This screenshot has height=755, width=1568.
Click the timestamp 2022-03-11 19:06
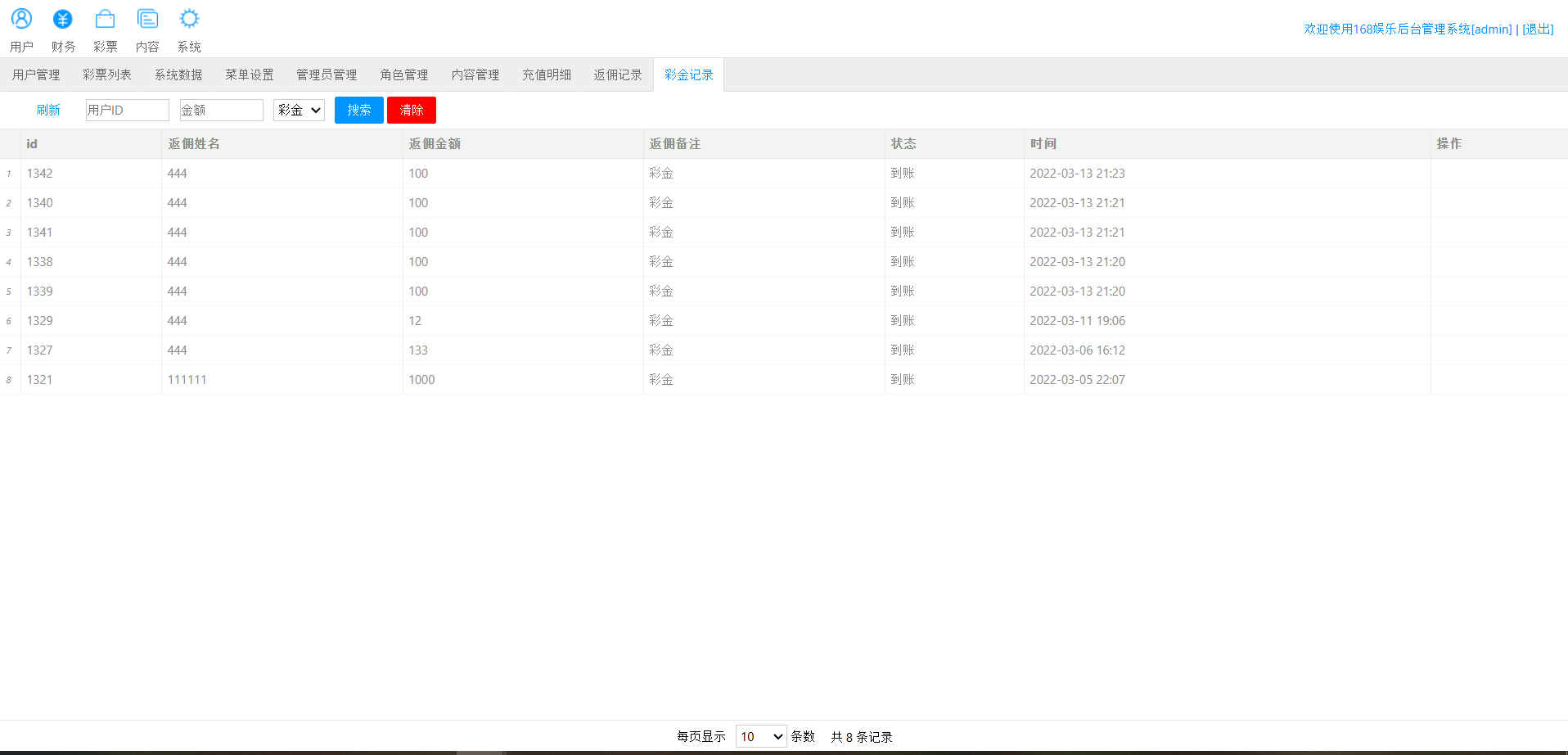coord(1077,320)
